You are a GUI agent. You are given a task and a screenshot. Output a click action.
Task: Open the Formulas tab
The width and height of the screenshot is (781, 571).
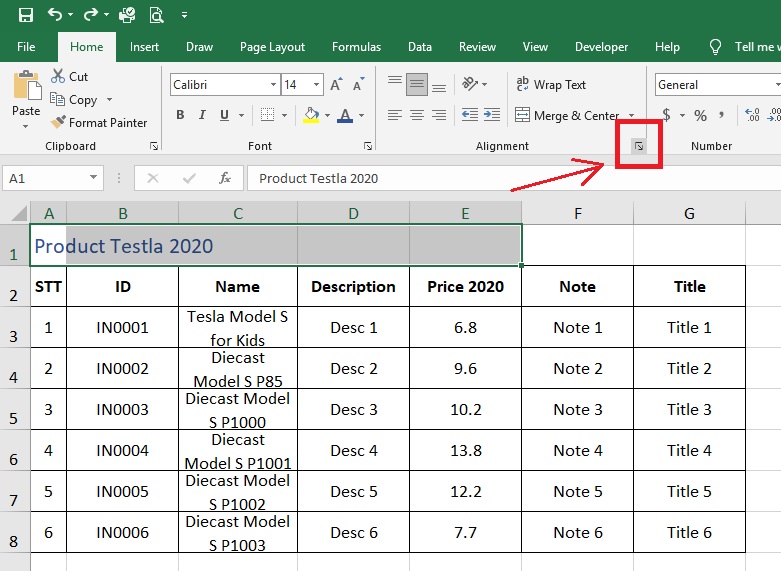(356, 47)
